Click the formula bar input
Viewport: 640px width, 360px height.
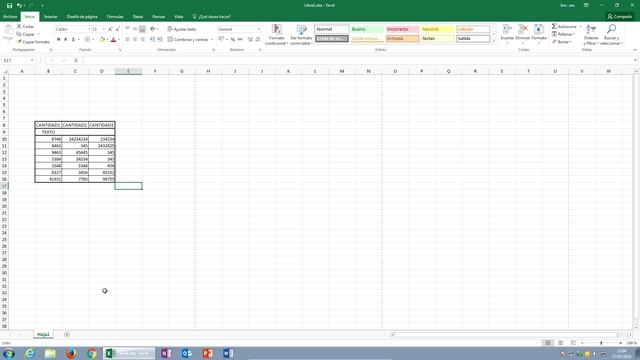359,60
